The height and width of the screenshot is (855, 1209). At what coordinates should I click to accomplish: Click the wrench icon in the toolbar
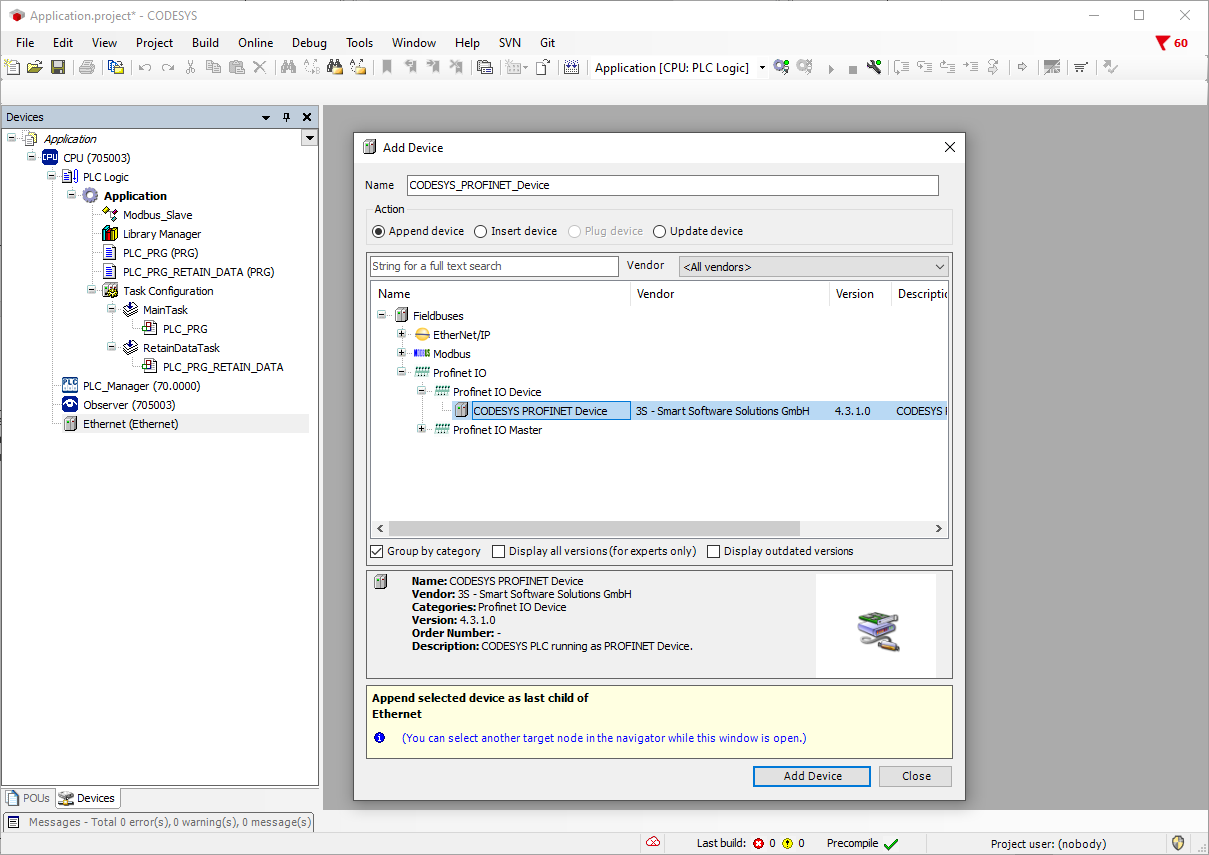[874, 68]
